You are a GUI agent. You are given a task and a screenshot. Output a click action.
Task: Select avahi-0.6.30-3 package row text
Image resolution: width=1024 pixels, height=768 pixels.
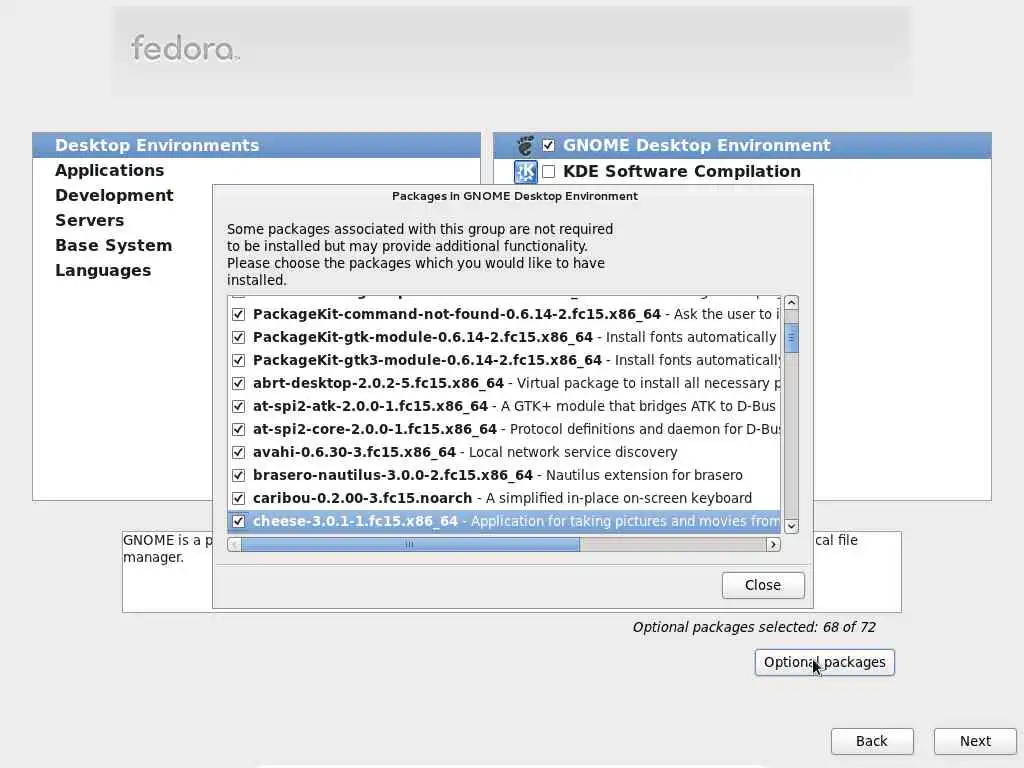point(465,452)
